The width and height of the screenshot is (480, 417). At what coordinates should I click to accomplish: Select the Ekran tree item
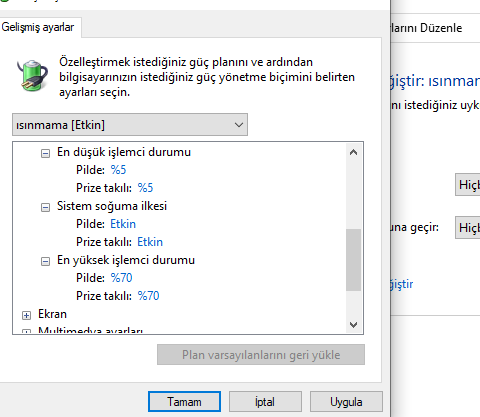[x=52, y=314]
